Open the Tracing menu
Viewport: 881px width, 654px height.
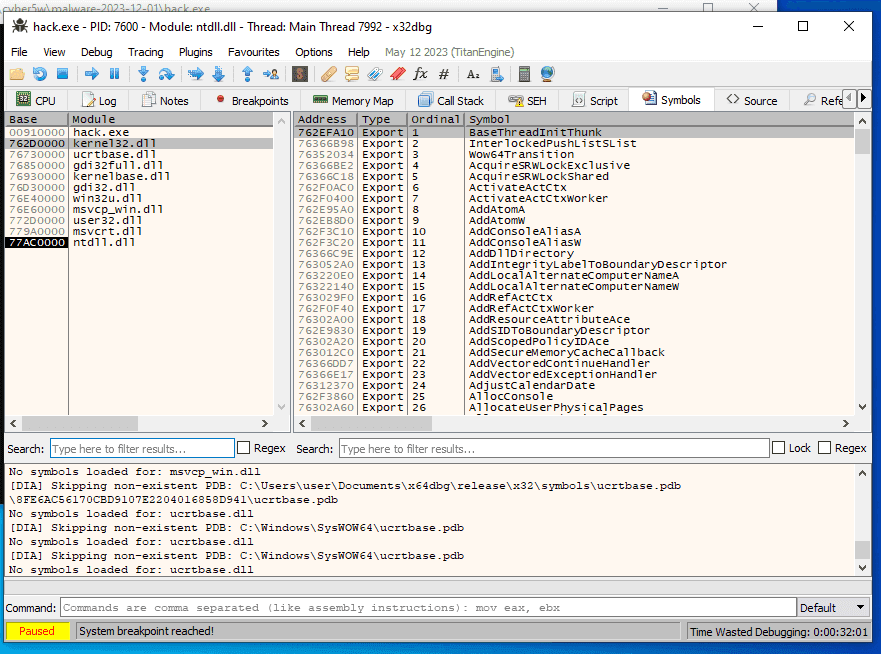click(145, 52)
